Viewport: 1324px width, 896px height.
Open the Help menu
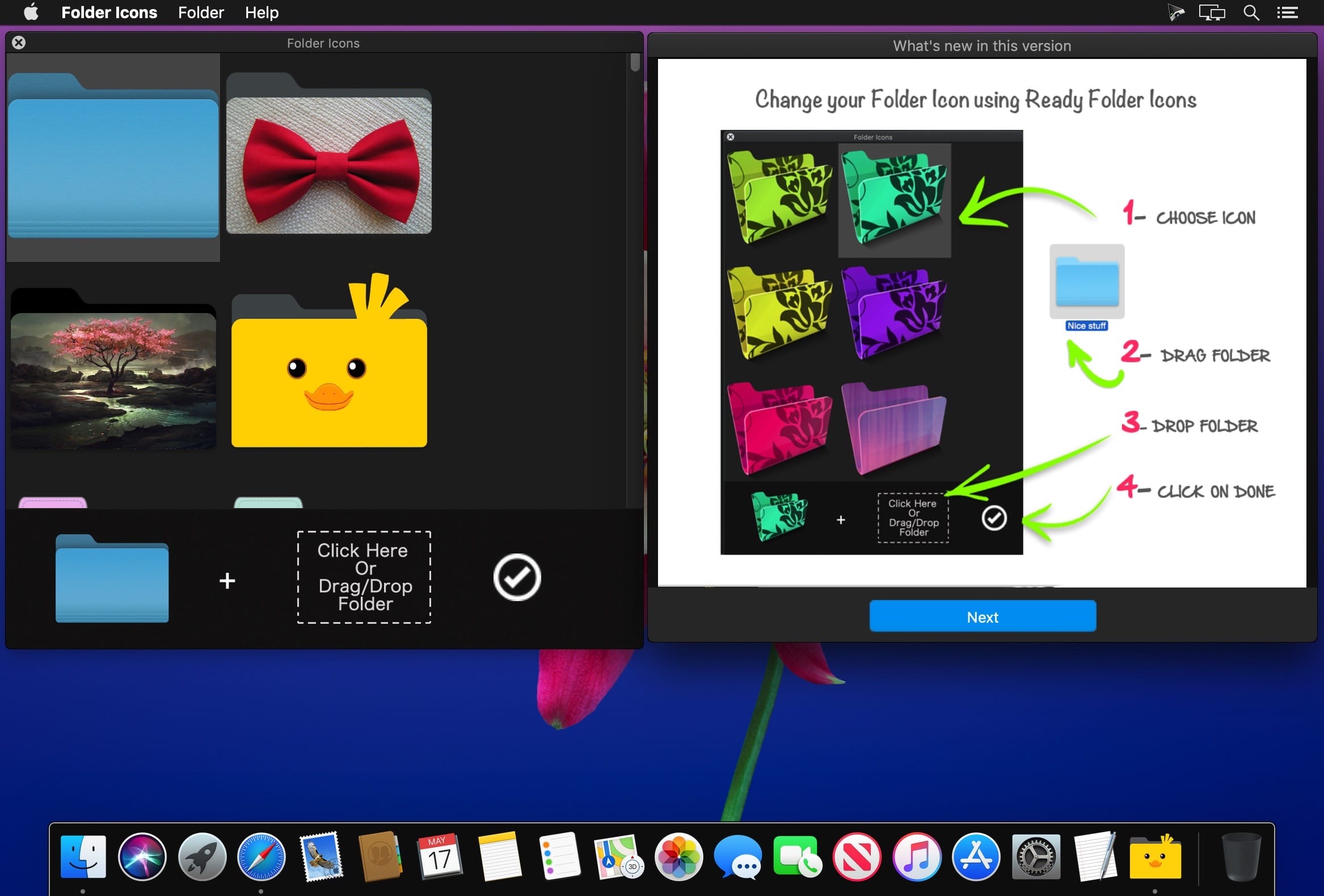click(262, 12)
